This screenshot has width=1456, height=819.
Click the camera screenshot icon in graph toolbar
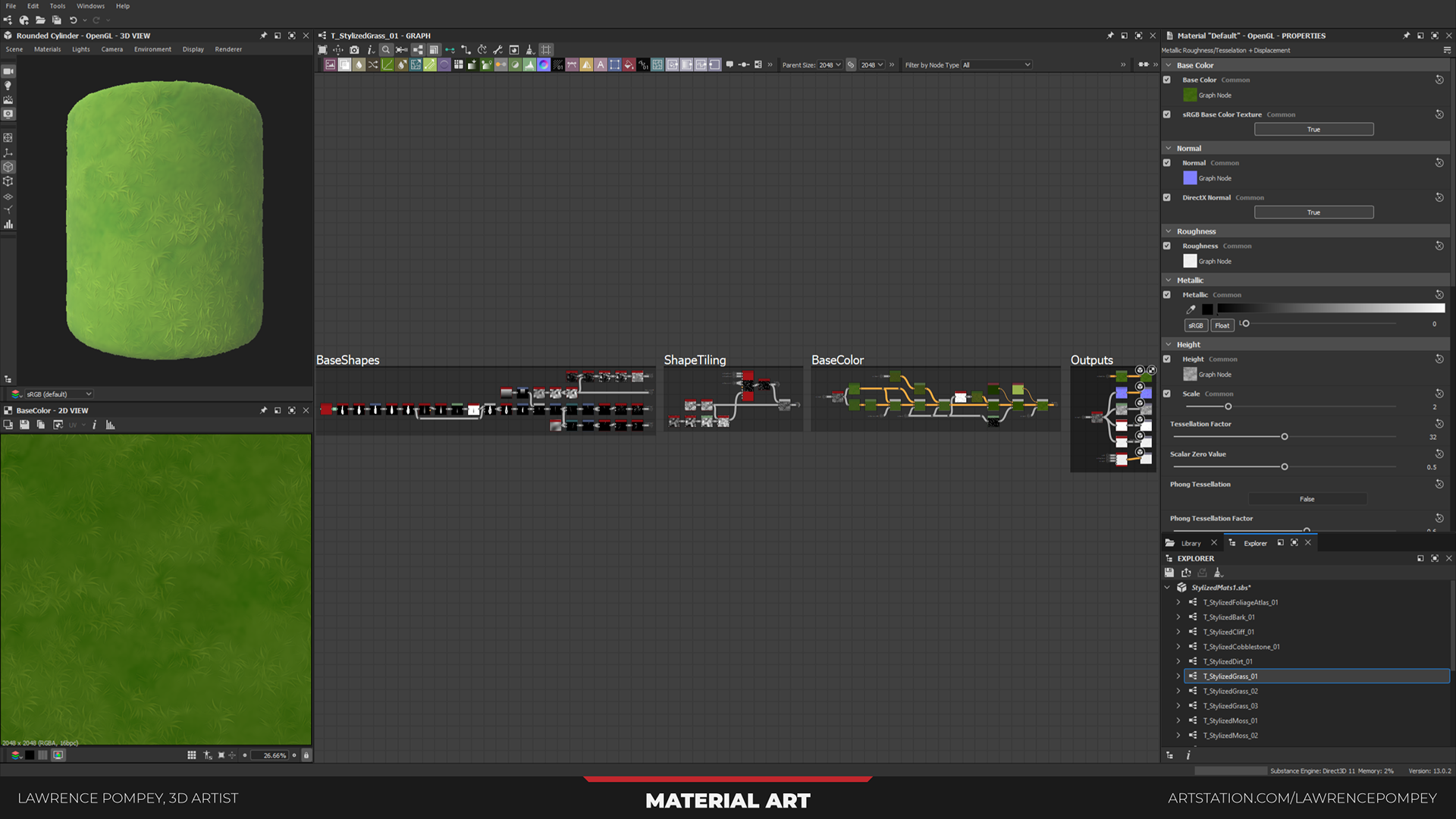354,50
